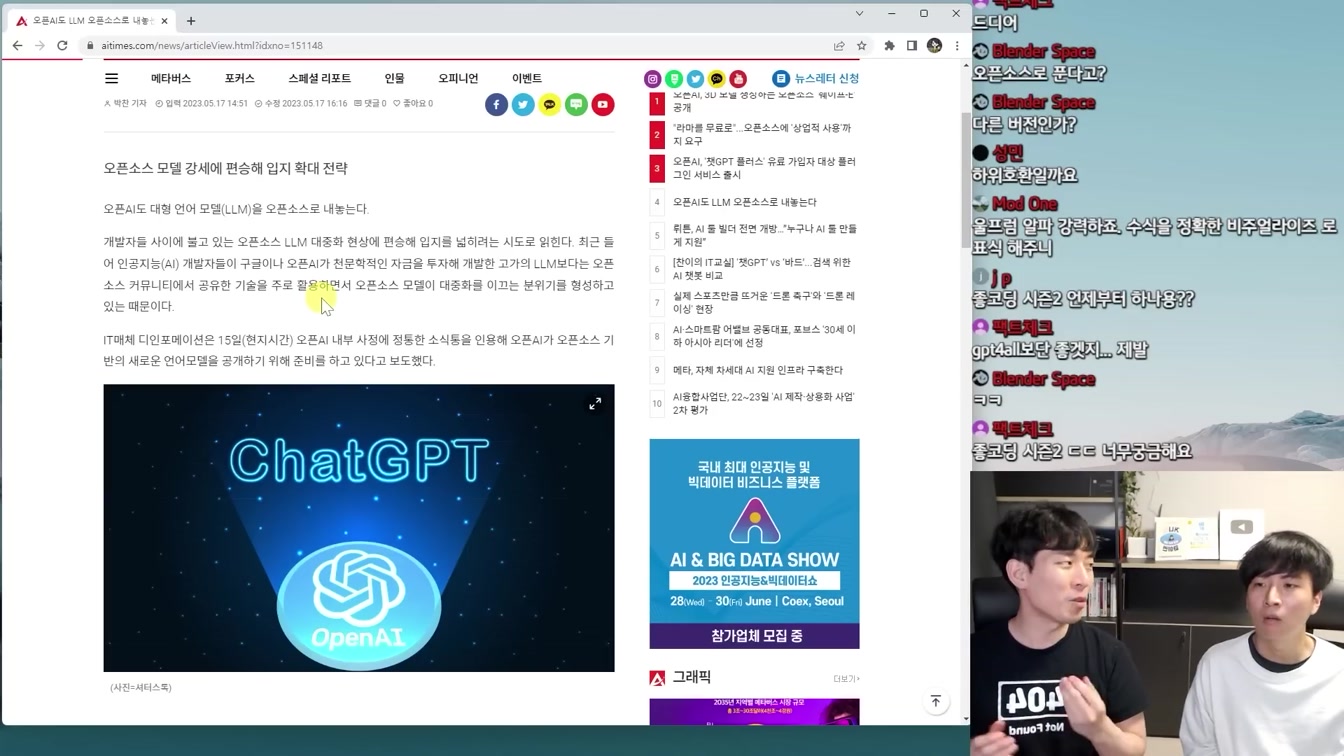
Task: Share this page from the address bar
Action: pos(839,45)
